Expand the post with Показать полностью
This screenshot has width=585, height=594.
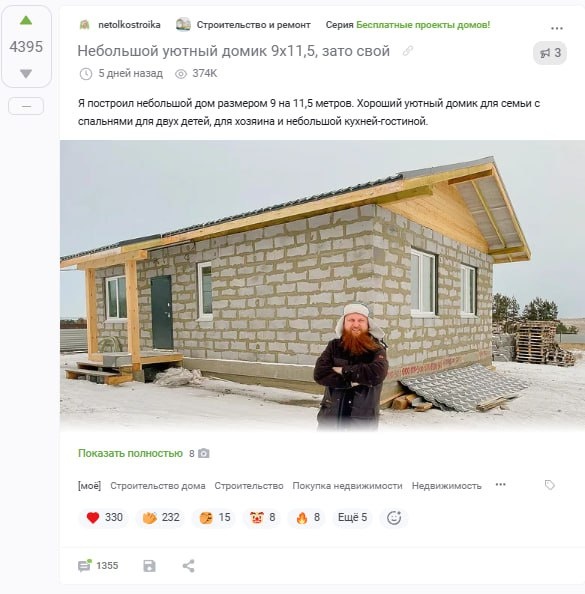[x=130, y=453]
